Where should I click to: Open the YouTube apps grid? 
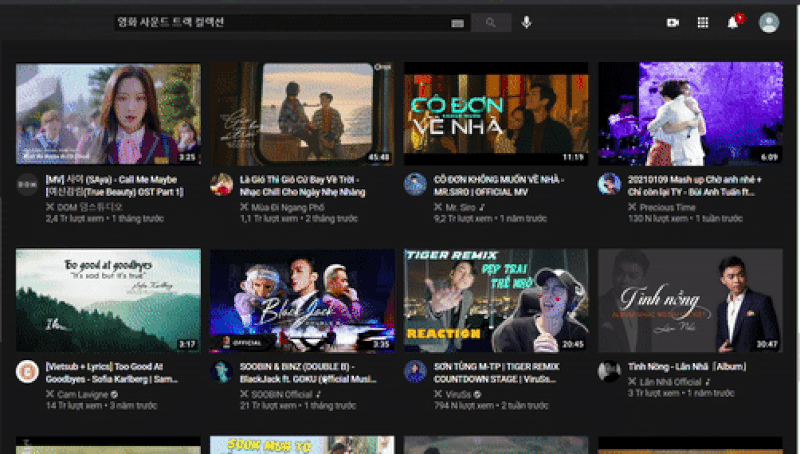click(x=703, y=22)
